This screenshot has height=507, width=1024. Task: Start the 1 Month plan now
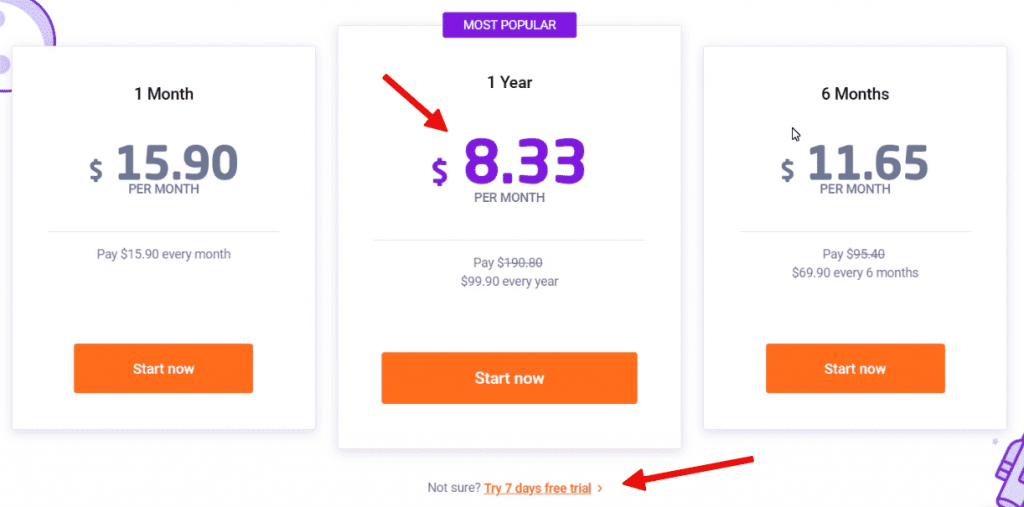point(163,368)
